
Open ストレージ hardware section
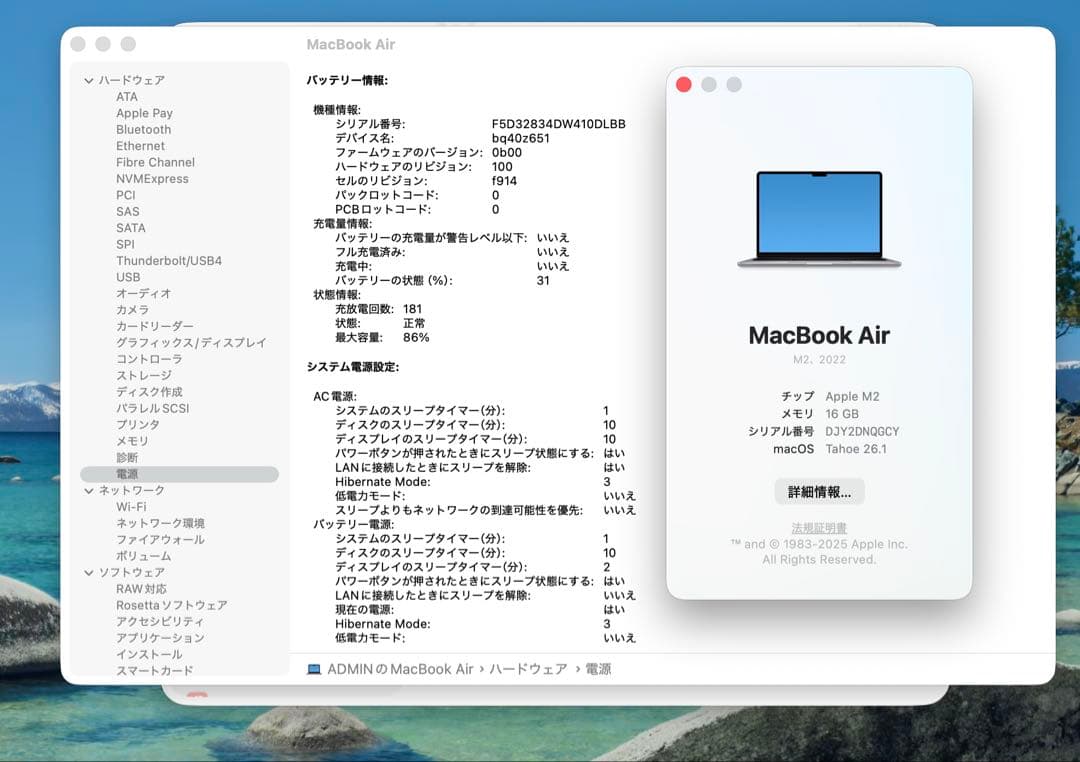pos(144,375)
